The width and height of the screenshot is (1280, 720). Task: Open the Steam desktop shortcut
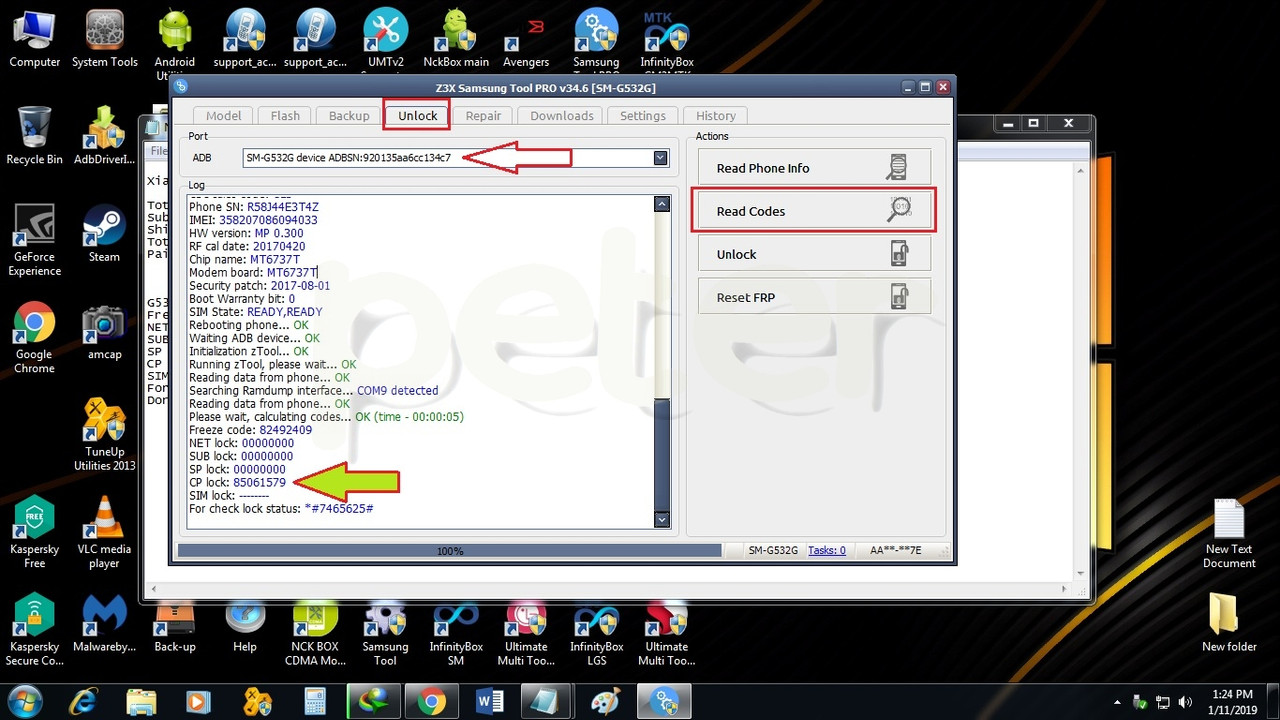(104, 233)
